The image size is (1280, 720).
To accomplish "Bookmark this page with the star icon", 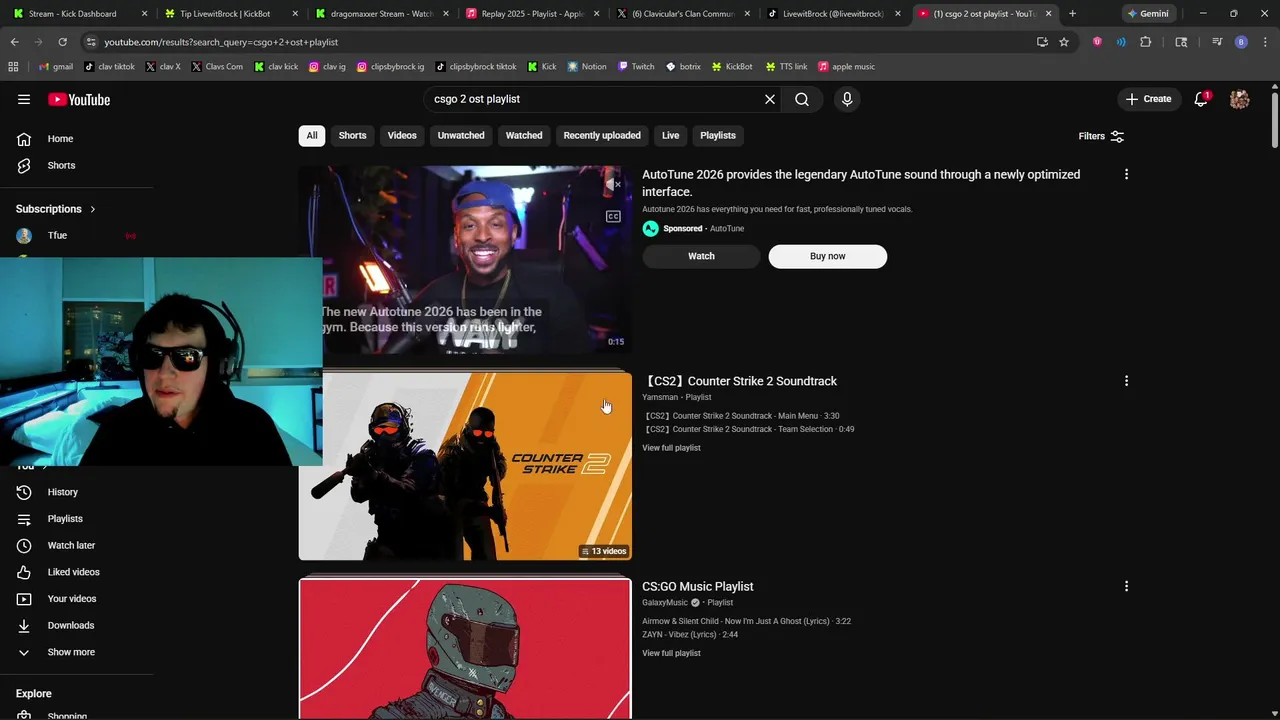I will [1064, 42].
